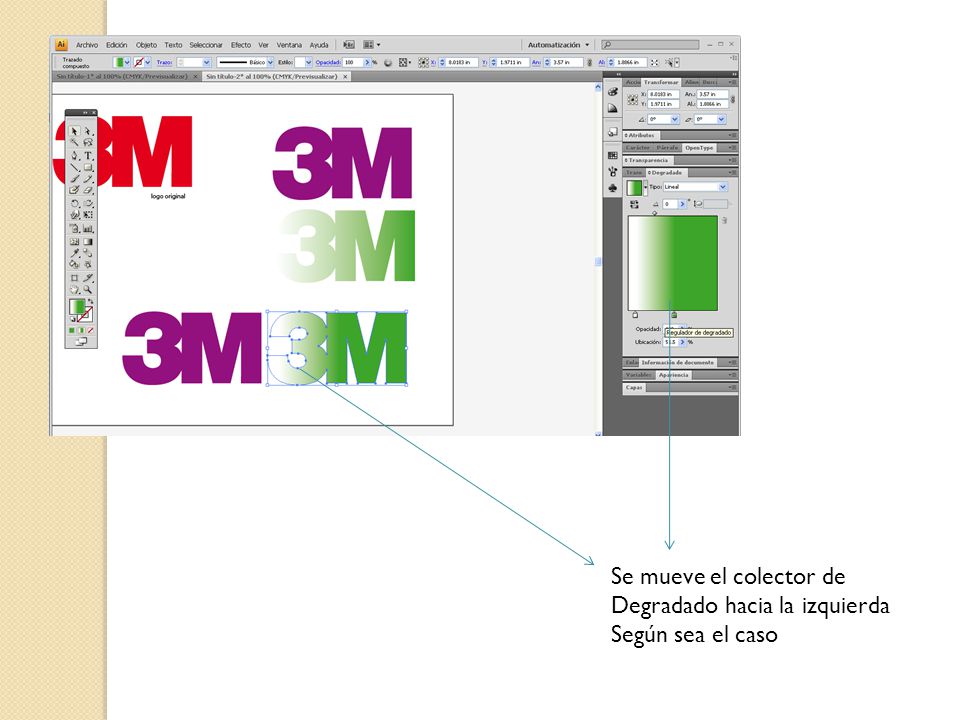
Task: Switch to the OpenType panel tab
Action: pos(699,148)
